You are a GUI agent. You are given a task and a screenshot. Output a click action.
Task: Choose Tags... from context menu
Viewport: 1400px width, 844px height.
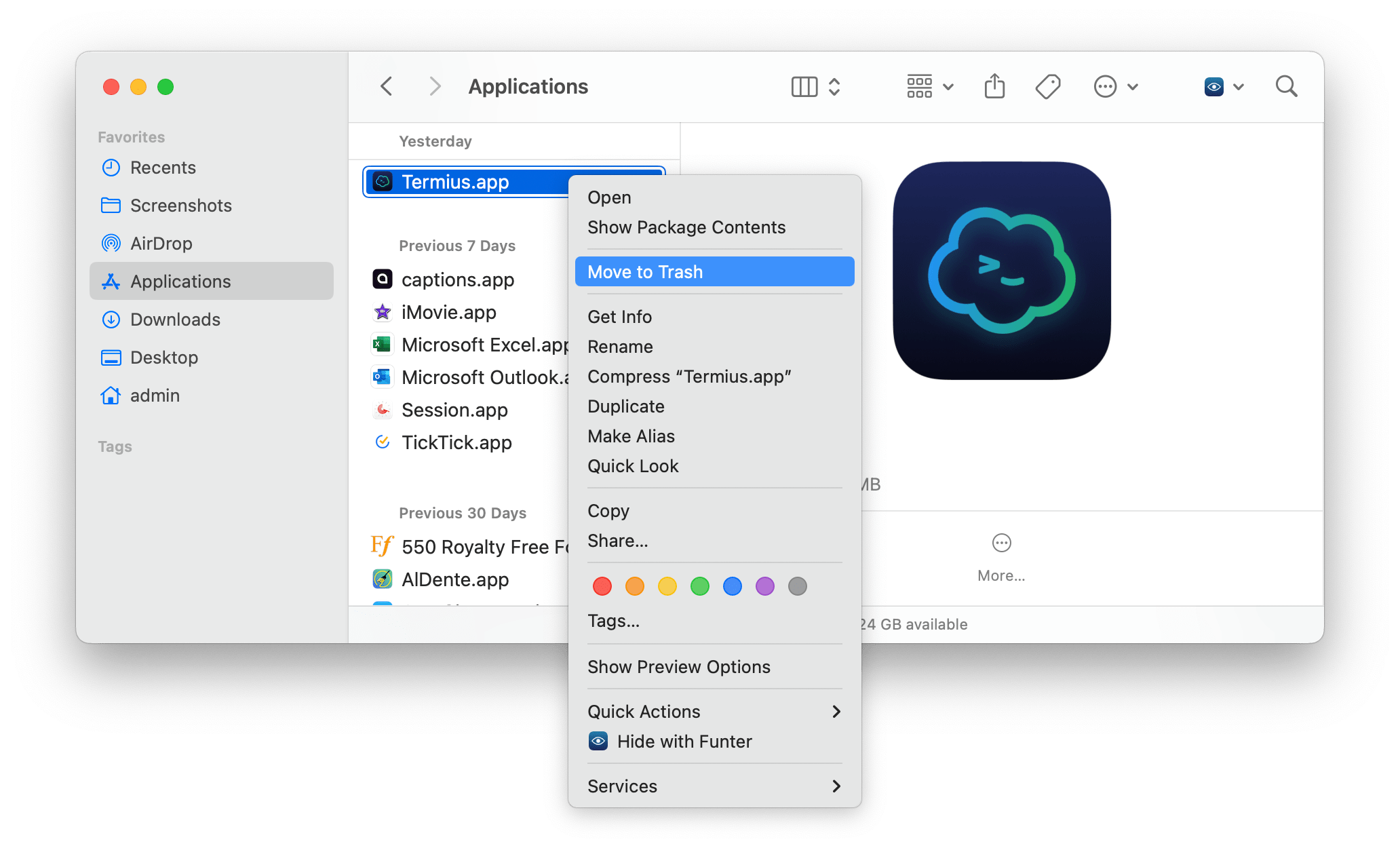[x=715, y=621]
